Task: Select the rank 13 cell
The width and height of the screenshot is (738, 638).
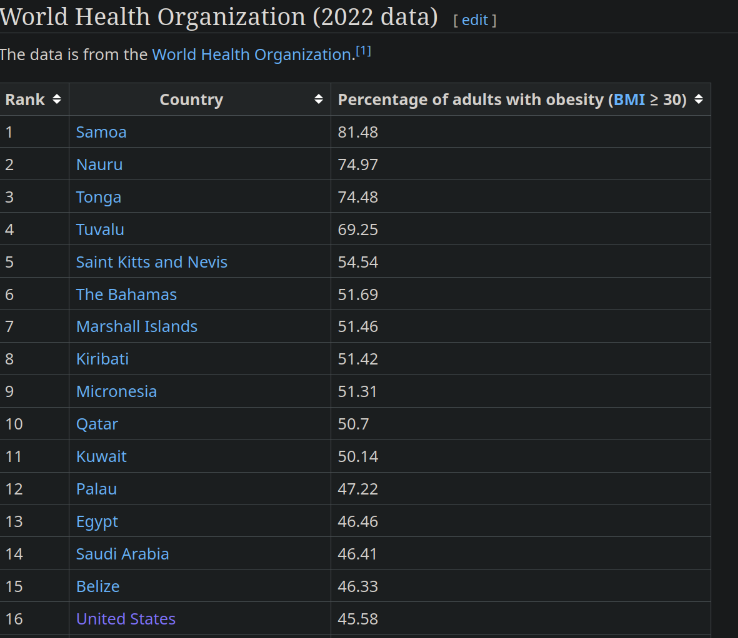Action: [34, 521]
